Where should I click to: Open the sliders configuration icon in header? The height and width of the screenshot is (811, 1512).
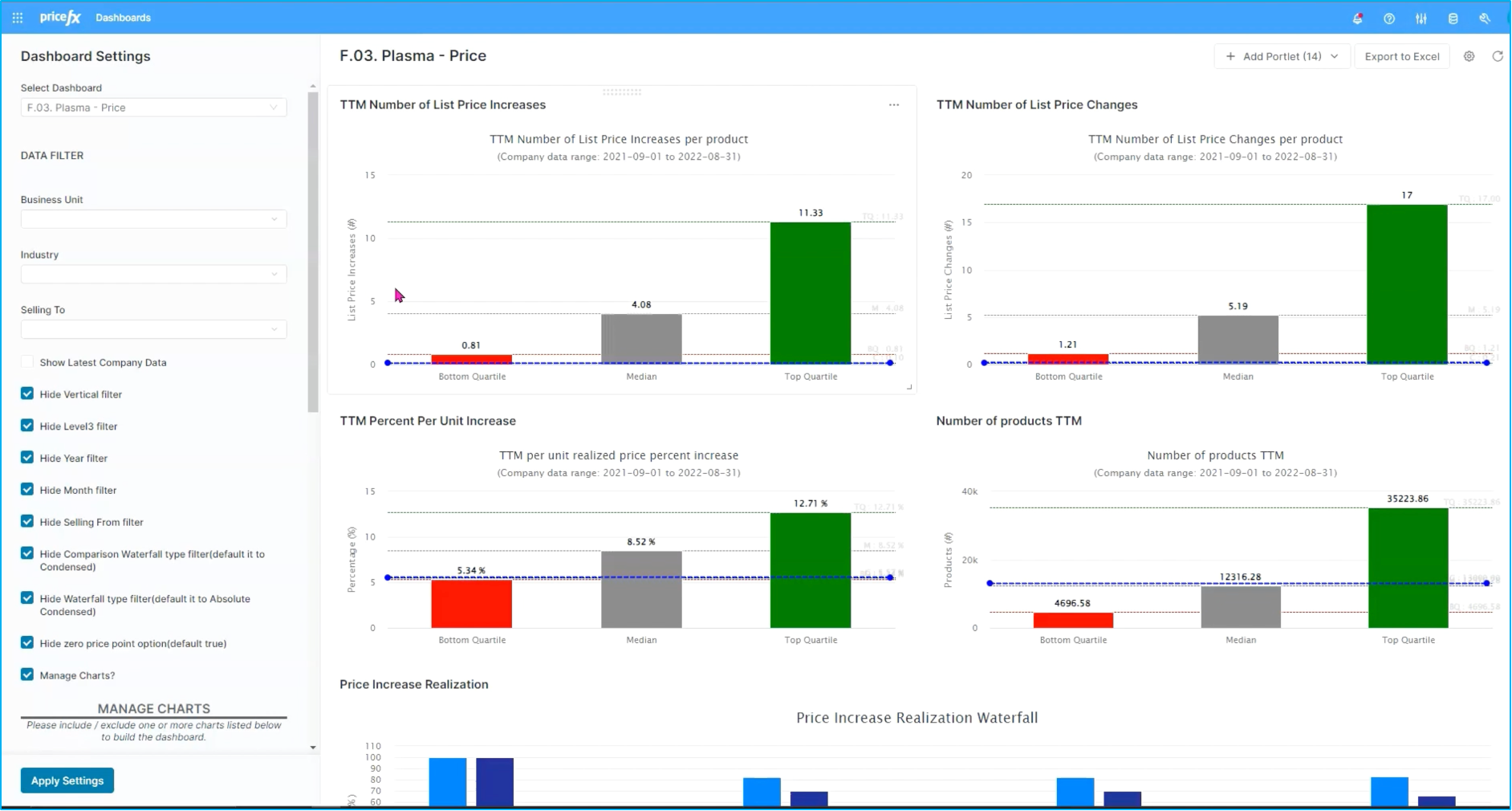(1421, 18)
